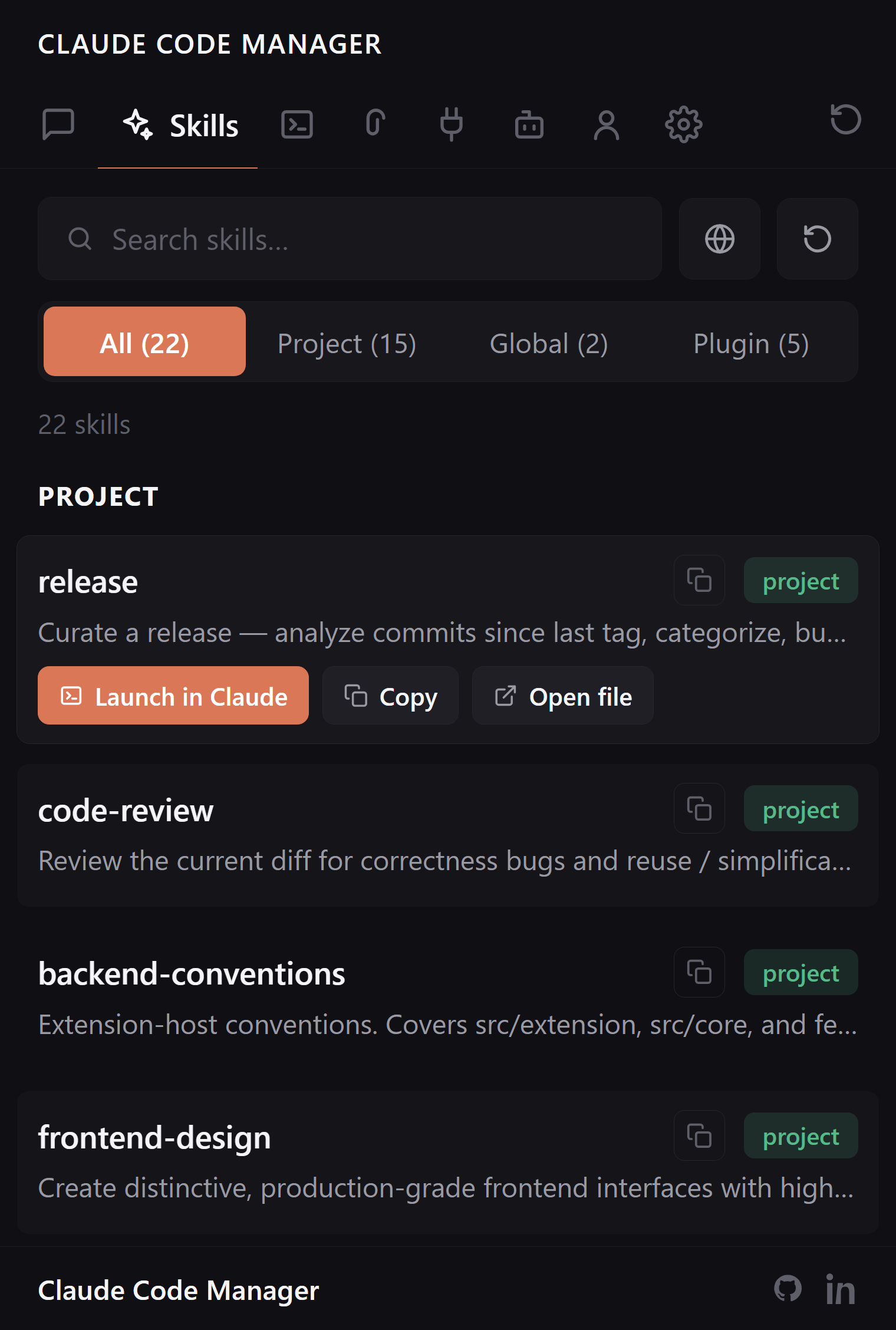Launch the release skill in Claude
Image resolution: width=896 pixels, height=1330 pixels.
[x=173, y=696]
